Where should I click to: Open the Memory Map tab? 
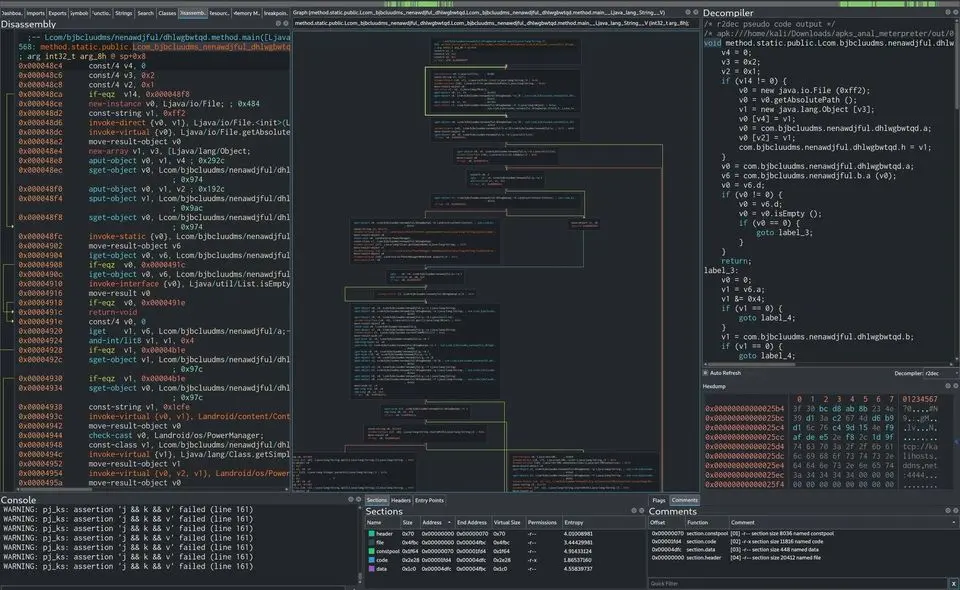[246, 13]
